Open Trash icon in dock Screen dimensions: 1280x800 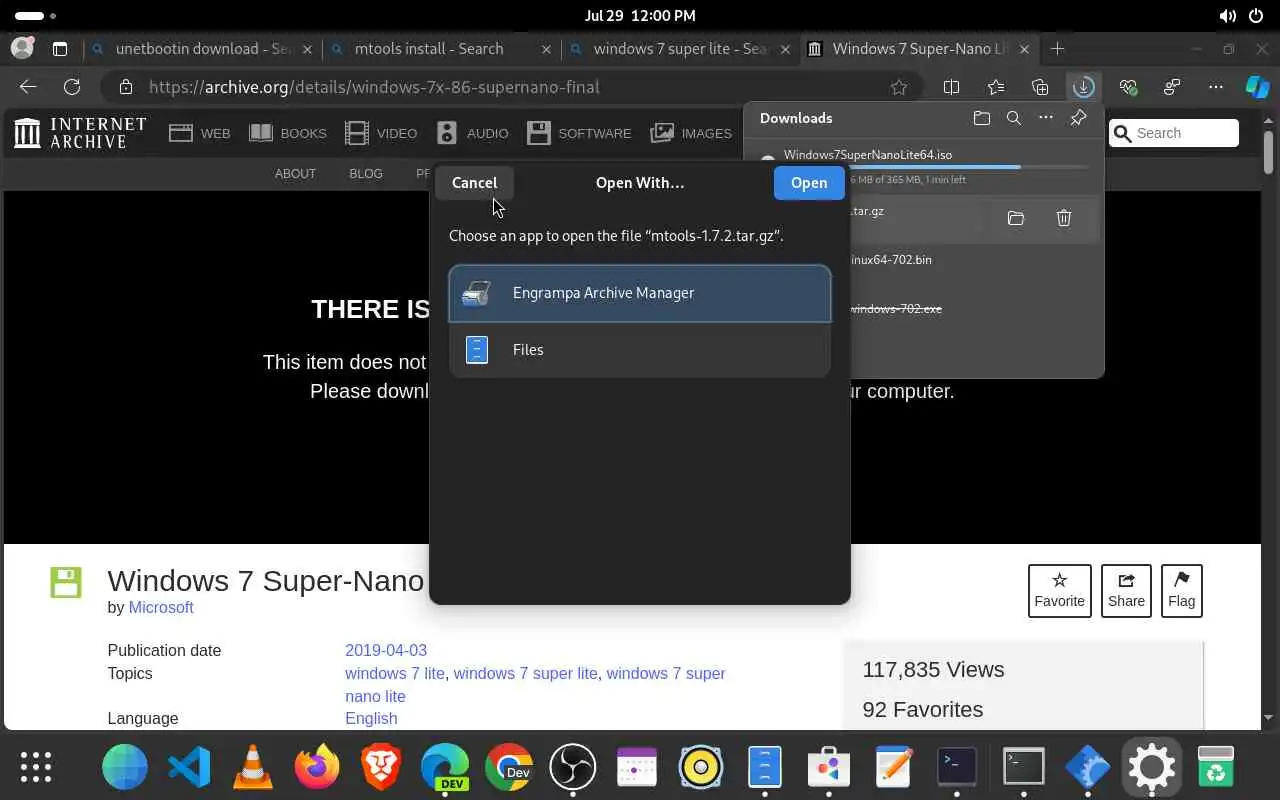pyautogui.click(x=1215, y=767)
